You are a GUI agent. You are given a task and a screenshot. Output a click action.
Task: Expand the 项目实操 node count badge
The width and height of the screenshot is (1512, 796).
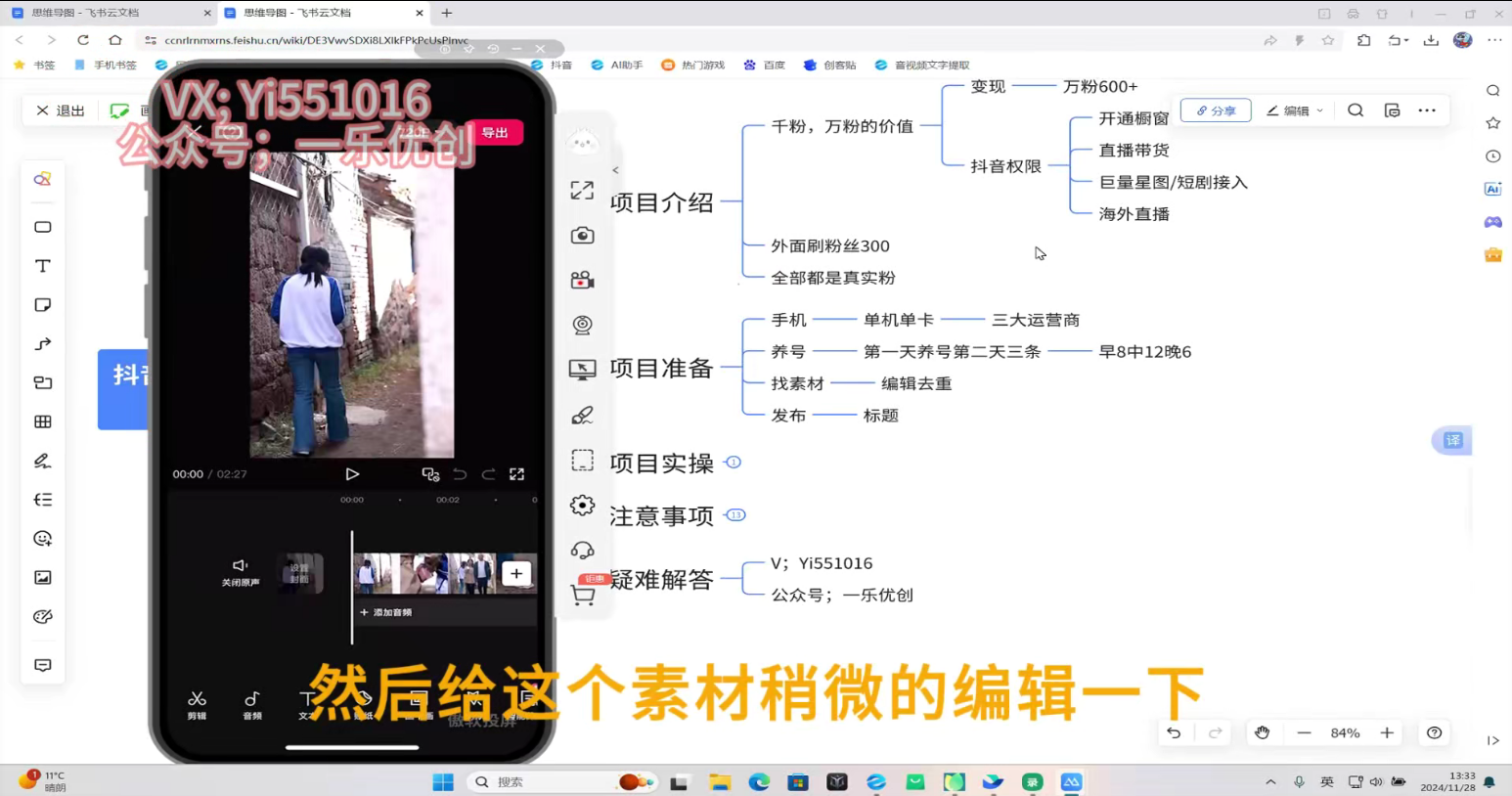pyautogui.click(x=734, y=463)
